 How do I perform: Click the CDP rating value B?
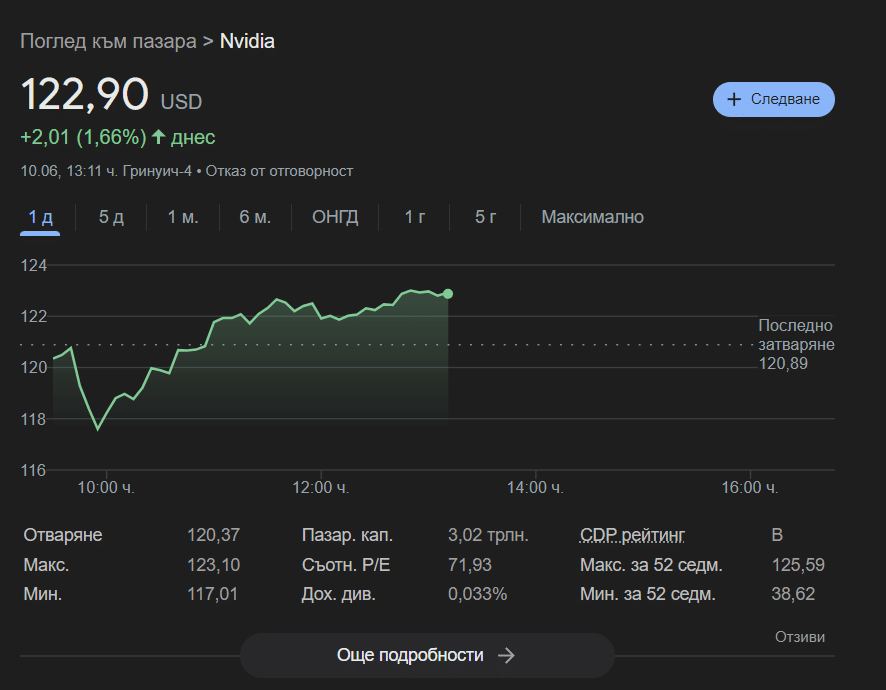click(x=777, y=535)
